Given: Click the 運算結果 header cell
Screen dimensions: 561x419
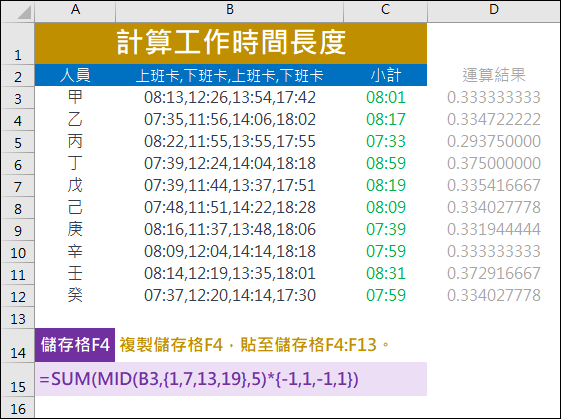Looking at the screenshot, I should (x=494, y=75).
